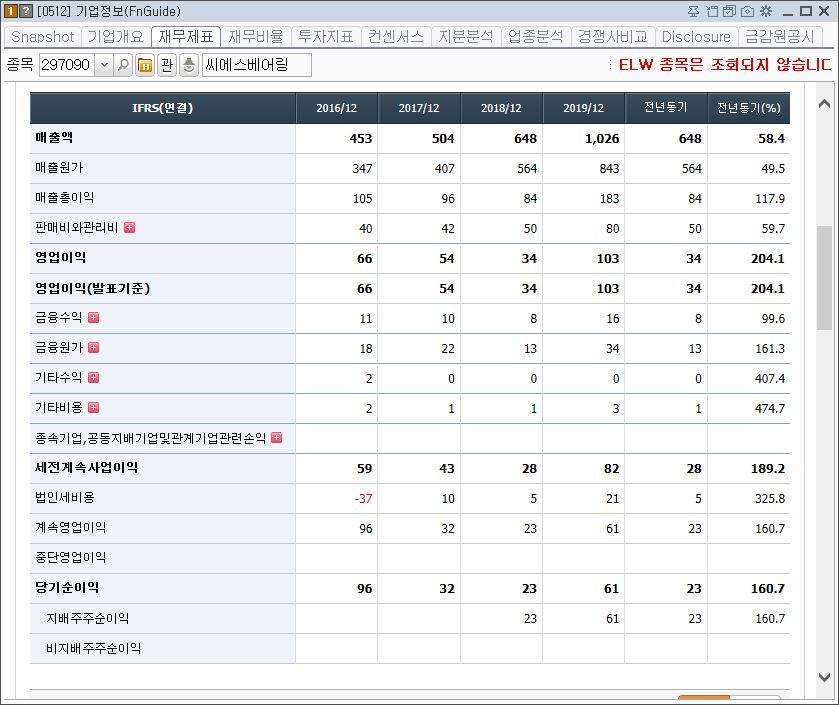839x705 pixels.
Task: Open the Snapshot tab
Action: [42, 37]
